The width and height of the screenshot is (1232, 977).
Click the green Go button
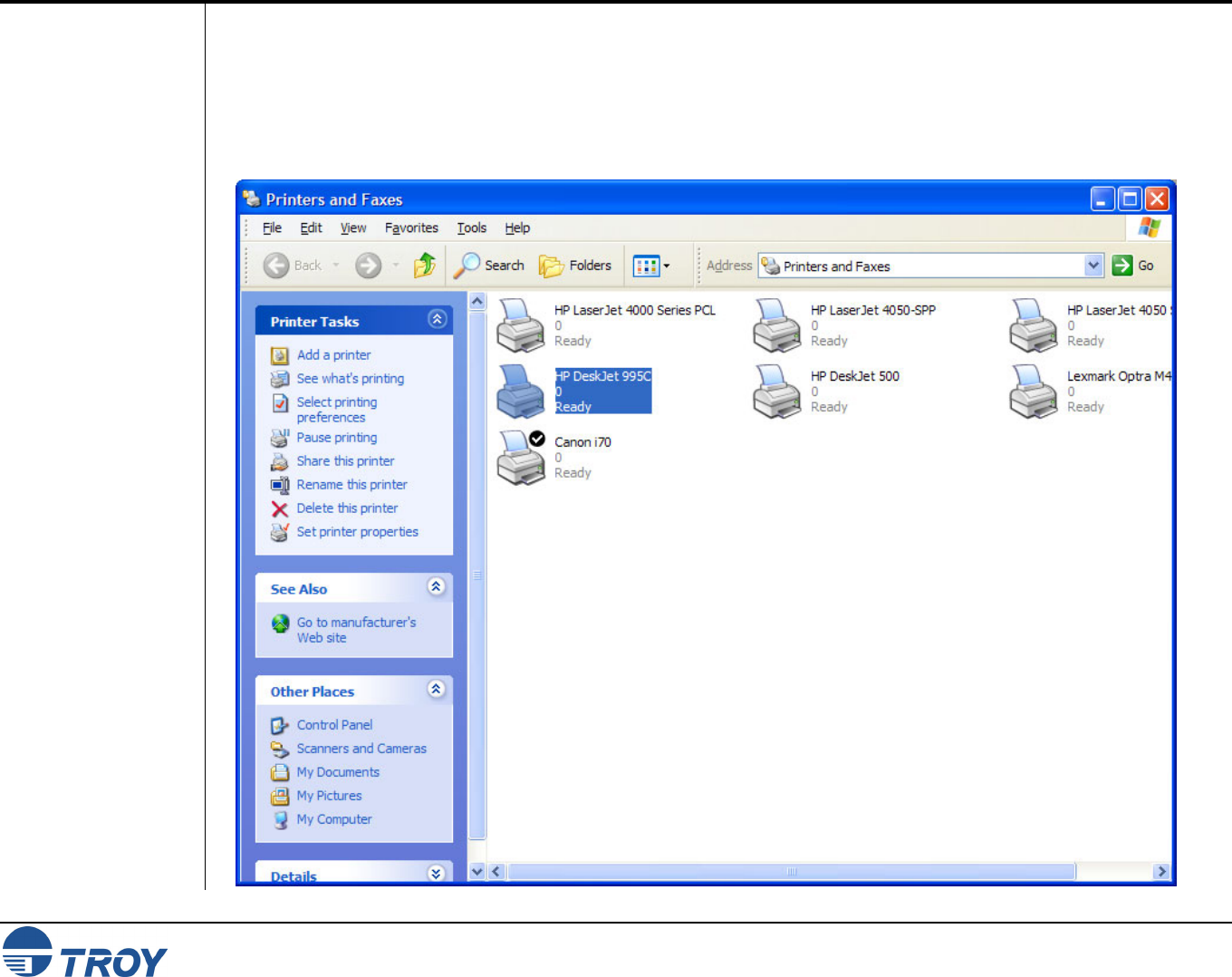coord(1133,266)
